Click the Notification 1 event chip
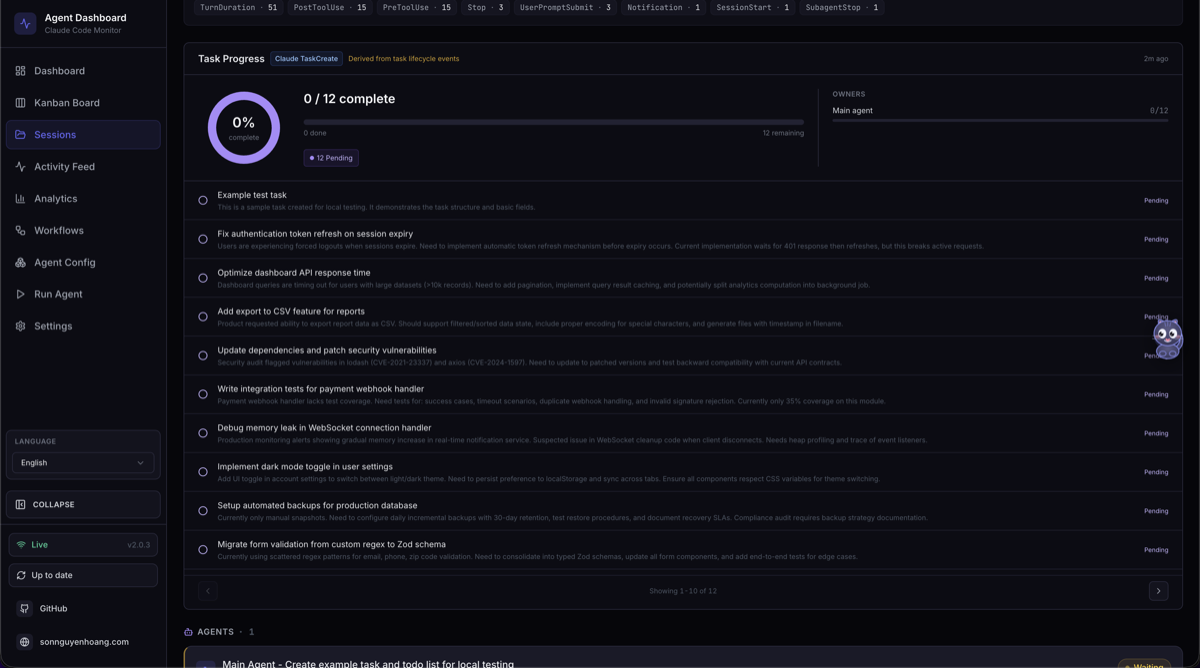Image resolution: width=1200 pixels, height=668 pixels. (x=664, y=7)
